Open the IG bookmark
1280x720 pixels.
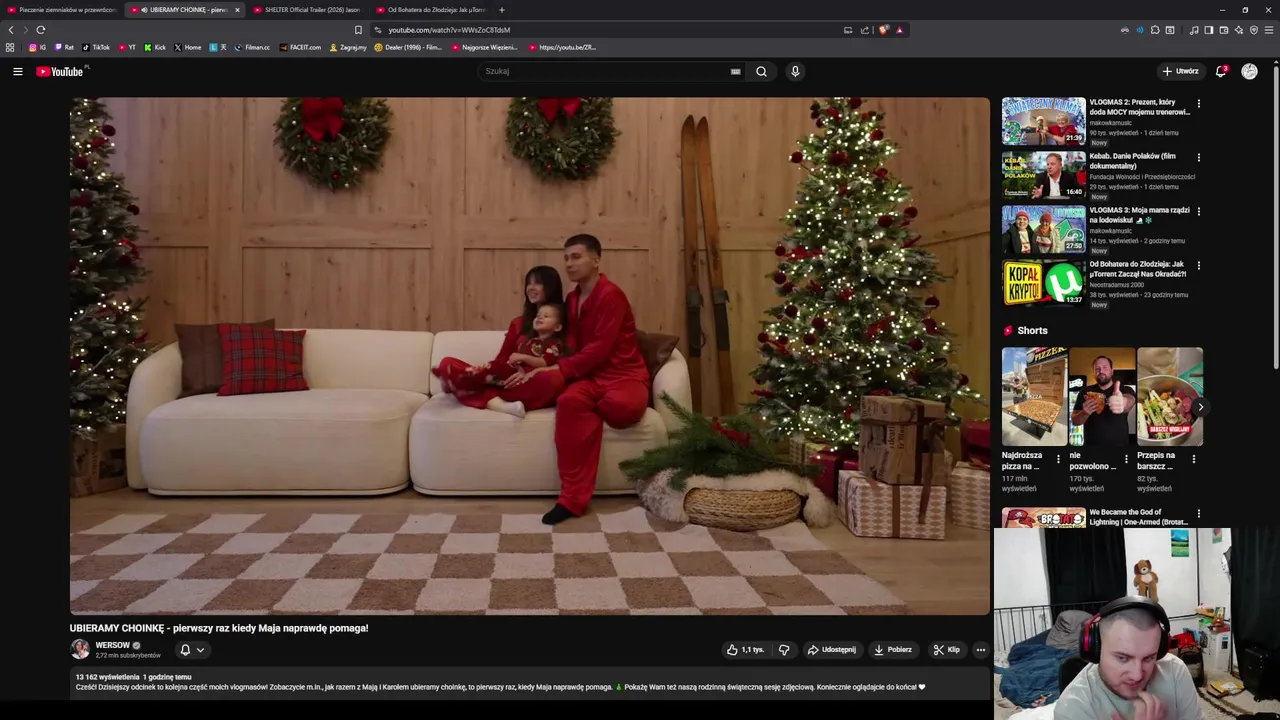tap(38, 47)
